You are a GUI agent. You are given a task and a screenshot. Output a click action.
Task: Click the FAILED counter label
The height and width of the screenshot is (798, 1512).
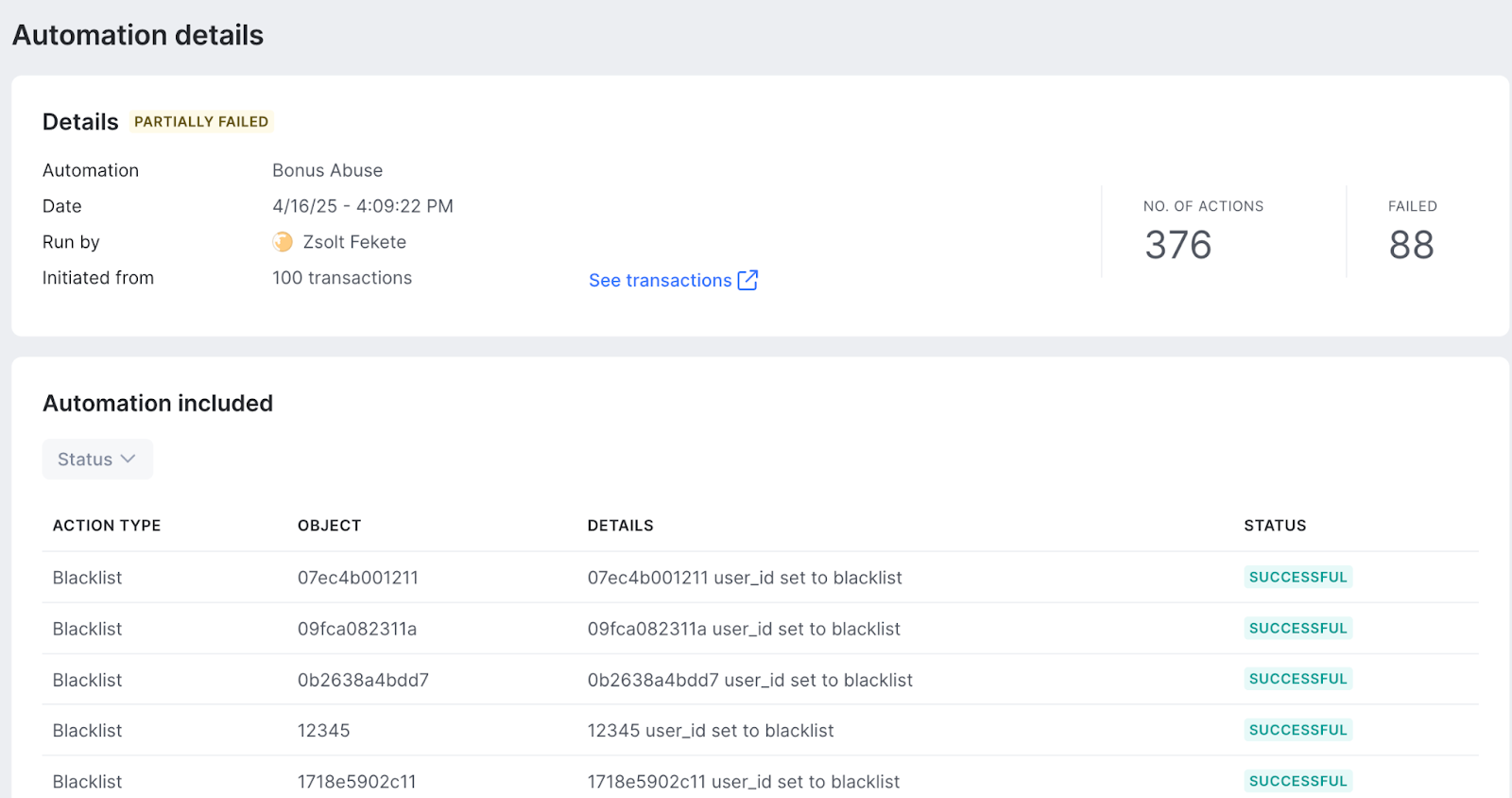pos(1413,206)
